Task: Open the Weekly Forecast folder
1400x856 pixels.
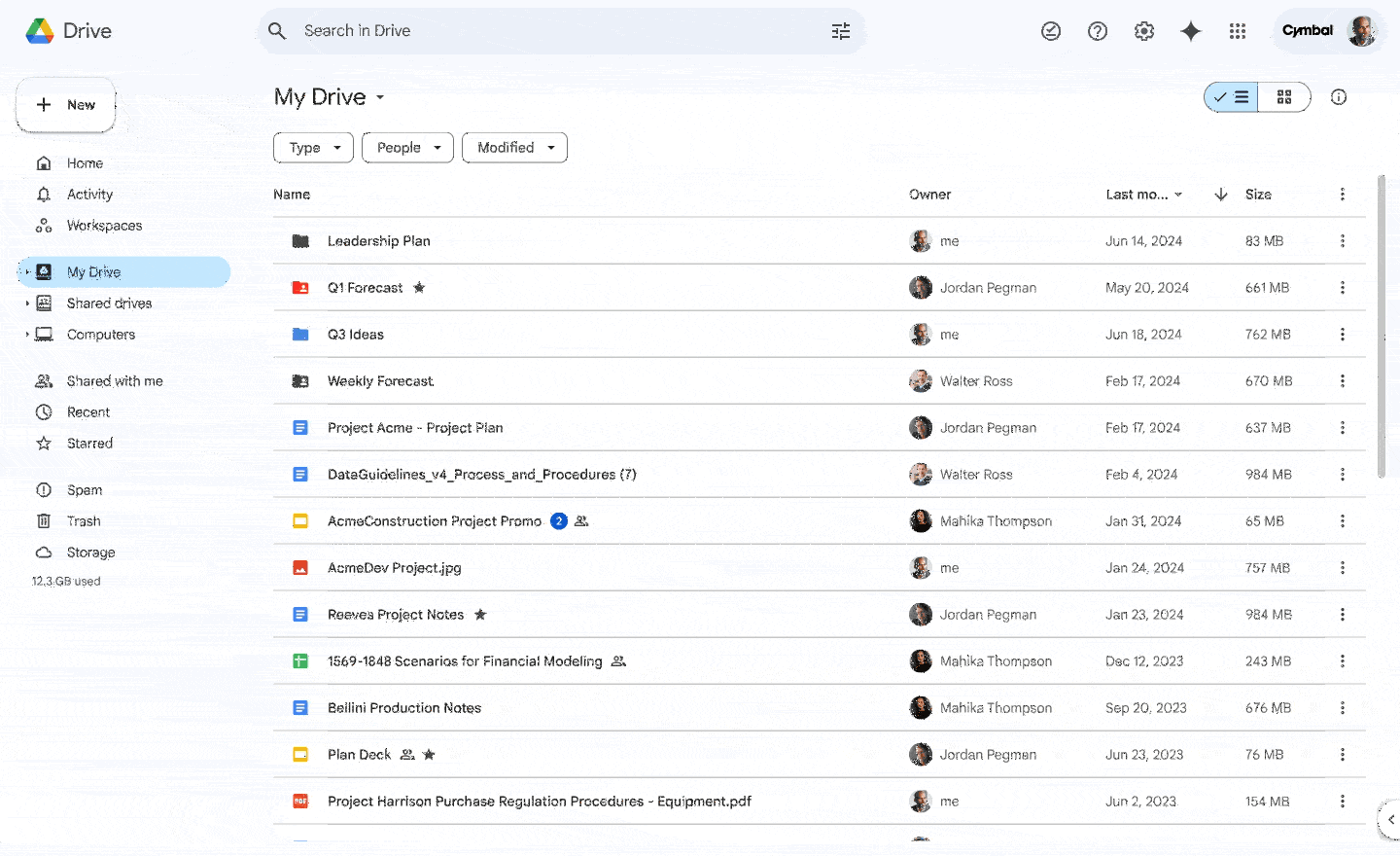Action: click(380, 381)
